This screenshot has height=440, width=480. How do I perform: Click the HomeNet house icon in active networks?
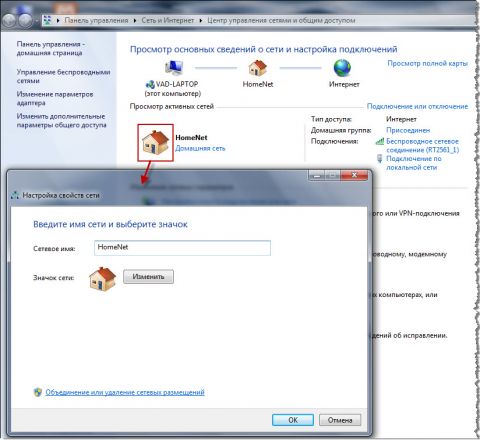[x=155, y=143]
